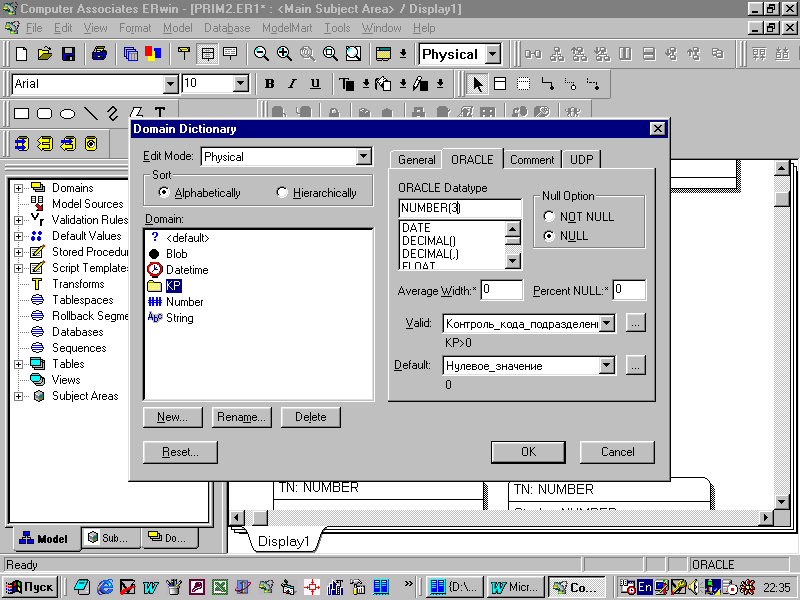Switch to the Comment tab

(x=532, y=160)
